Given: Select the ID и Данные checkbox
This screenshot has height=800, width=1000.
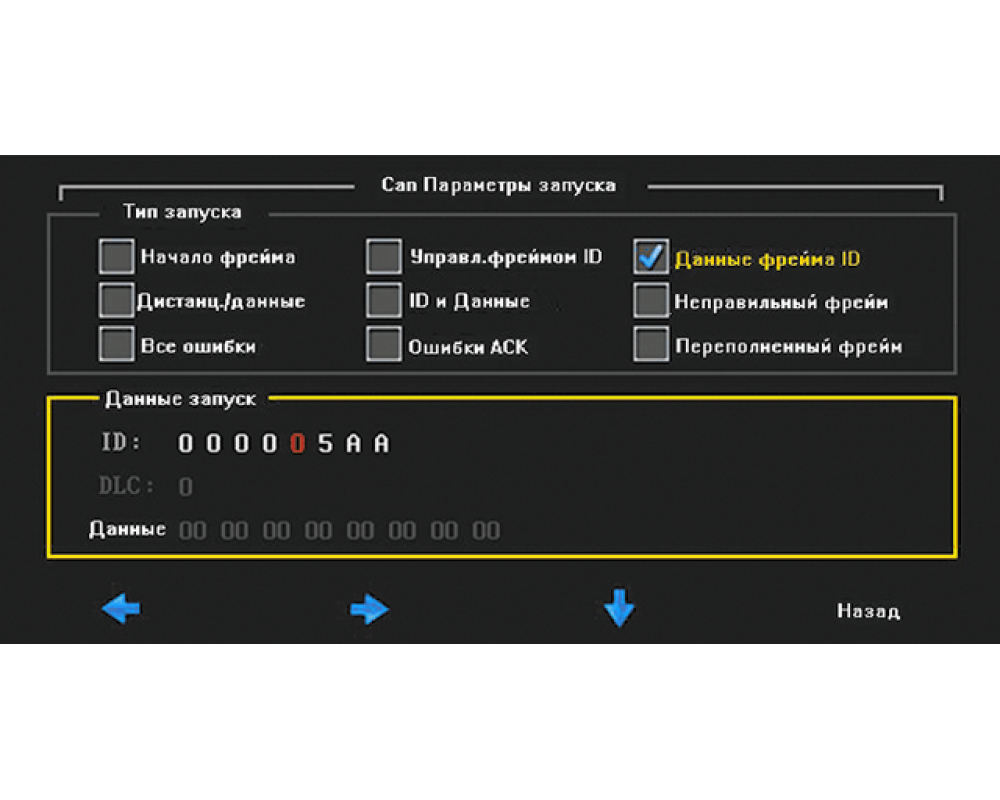Looking at the screenshot, I should [384, 300].
